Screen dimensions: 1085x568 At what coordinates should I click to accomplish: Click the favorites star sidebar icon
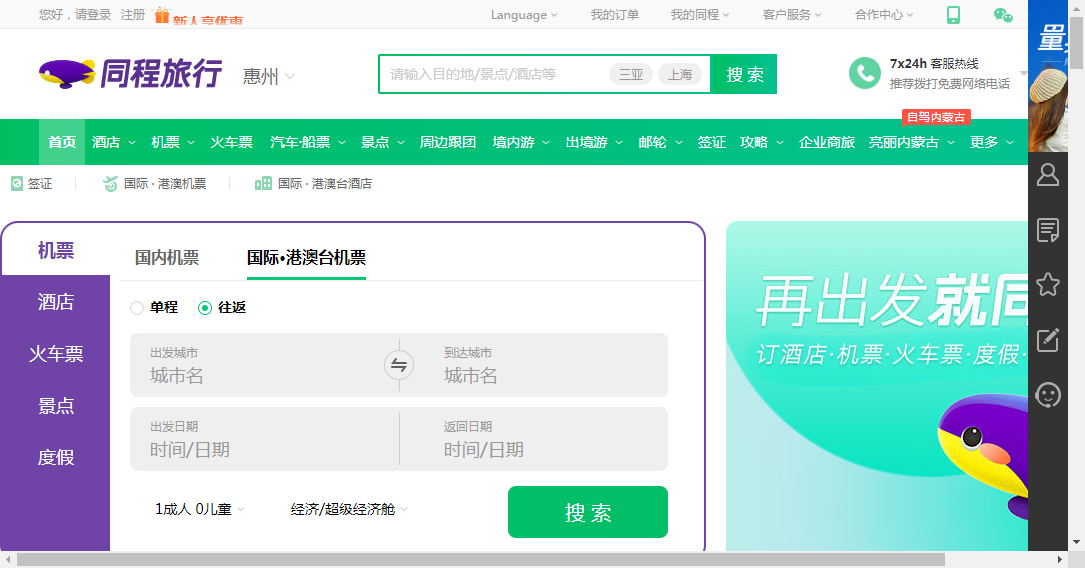pyautogui.click(x=1048, y=285)
